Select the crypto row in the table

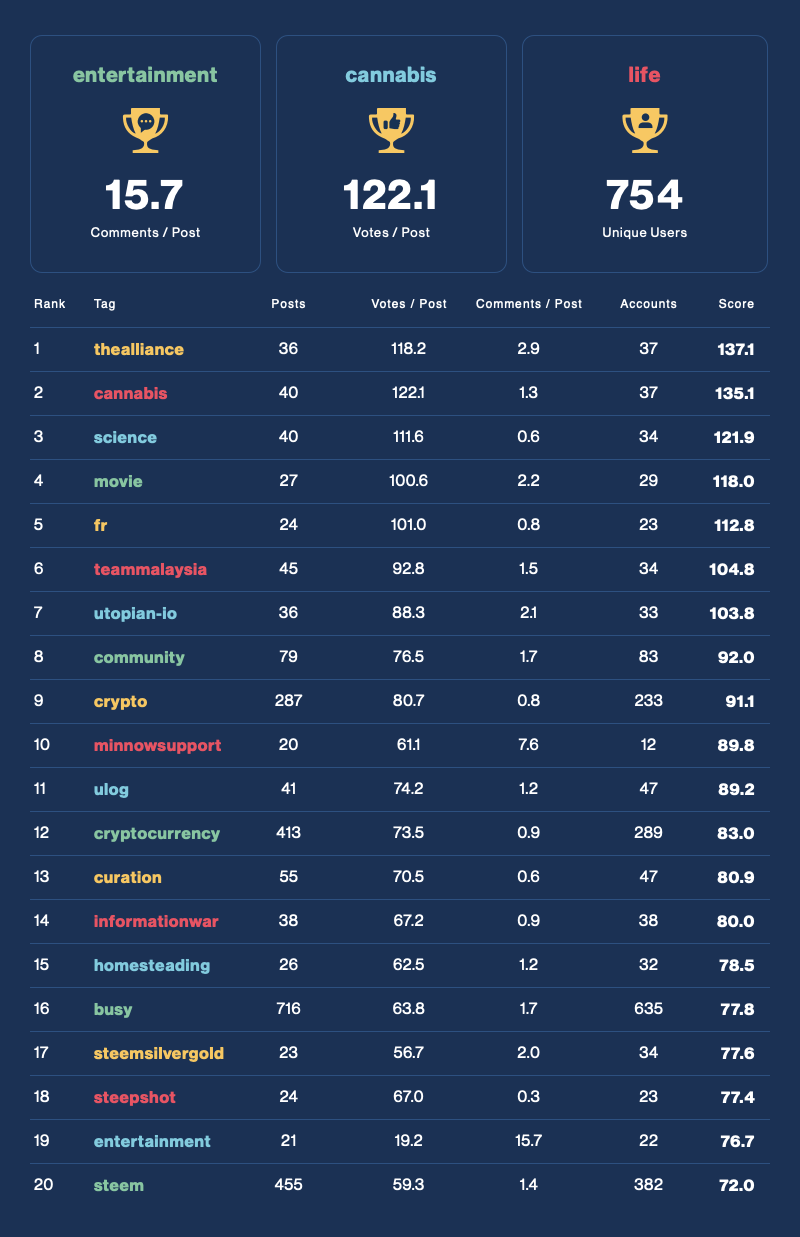400,701
